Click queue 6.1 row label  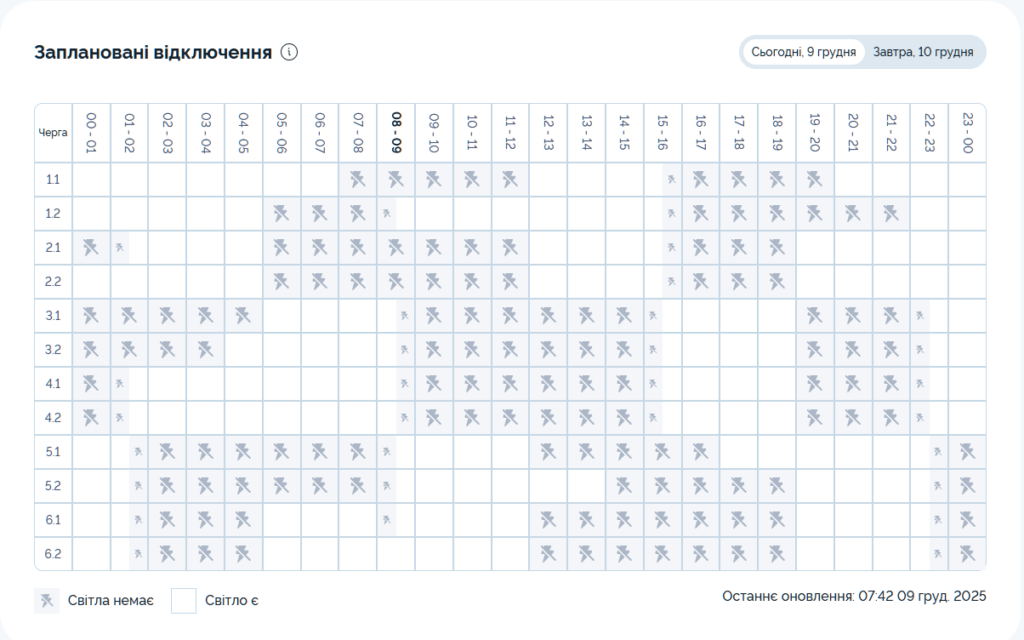coord(53,519)
